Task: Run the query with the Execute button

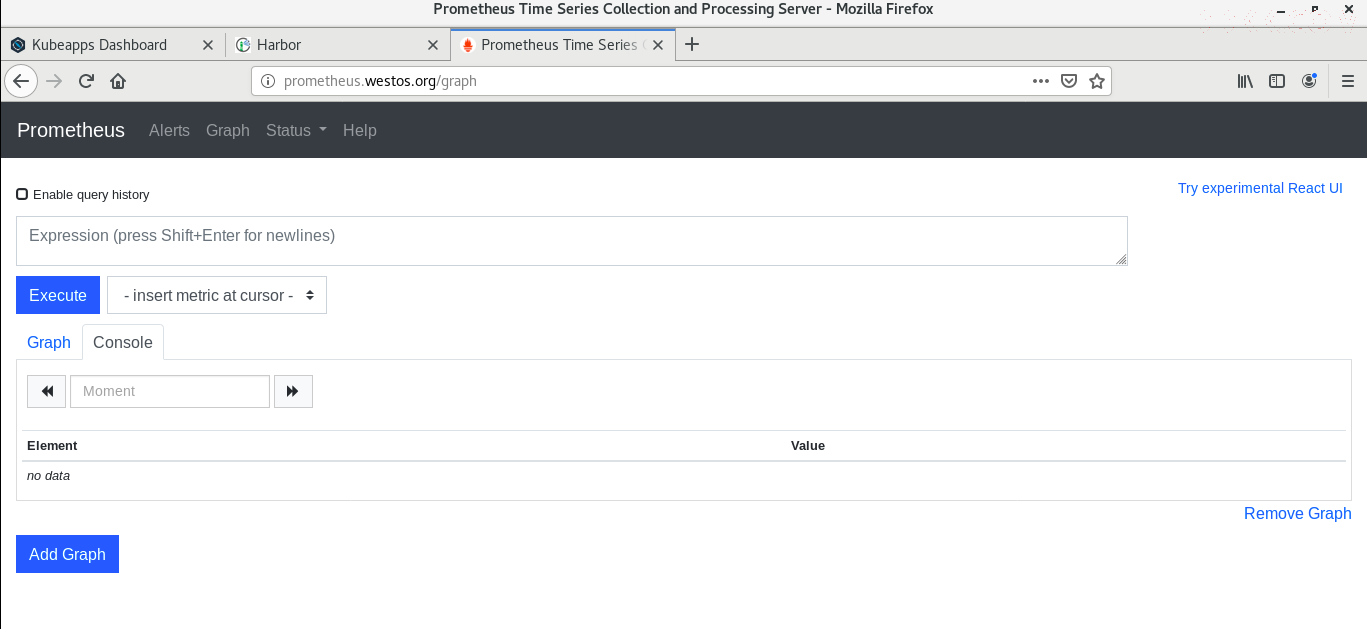Action: (x=58, y=295)
